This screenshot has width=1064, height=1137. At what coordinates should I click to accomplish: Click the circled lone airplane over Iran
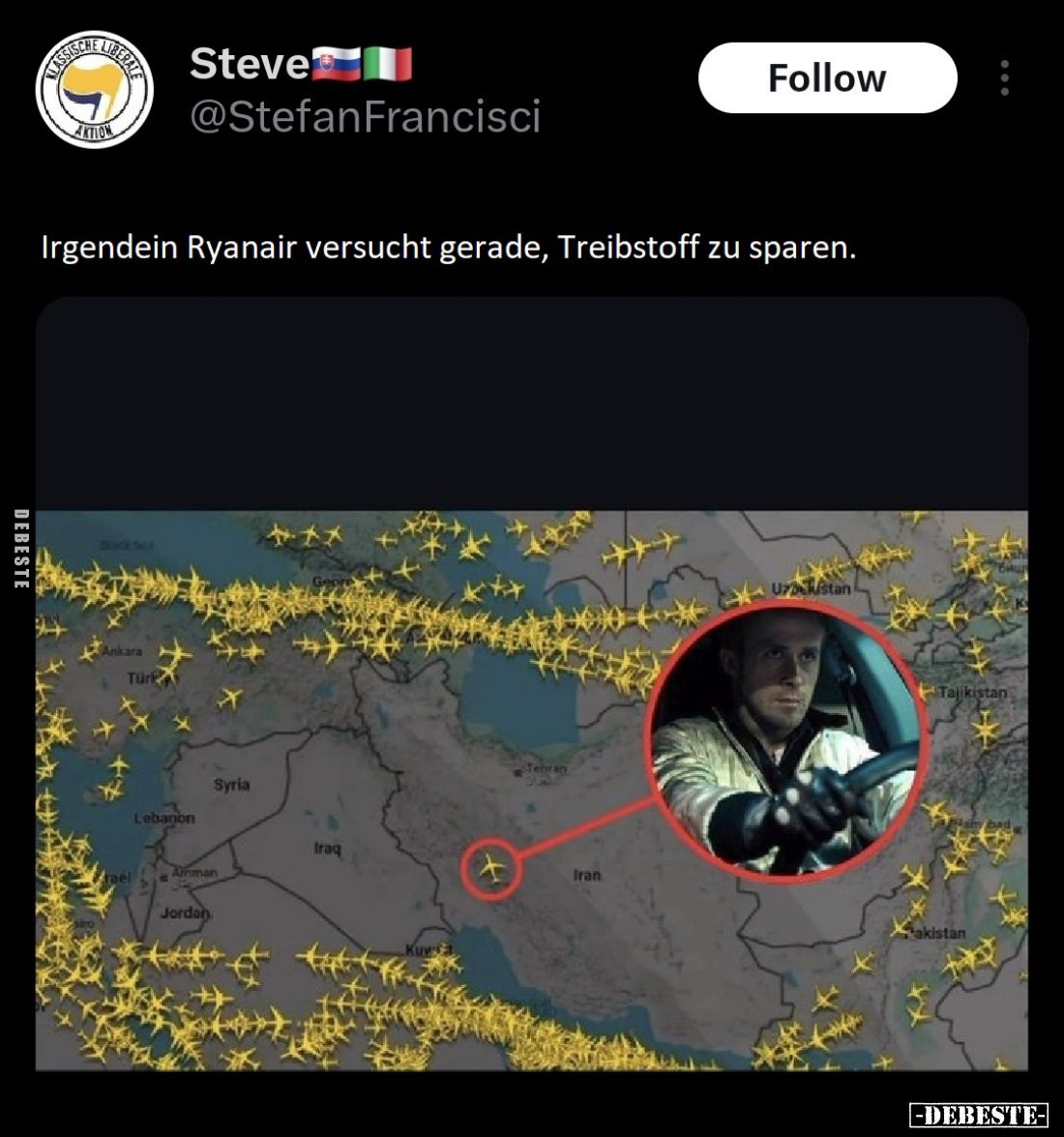pos(492,868)
